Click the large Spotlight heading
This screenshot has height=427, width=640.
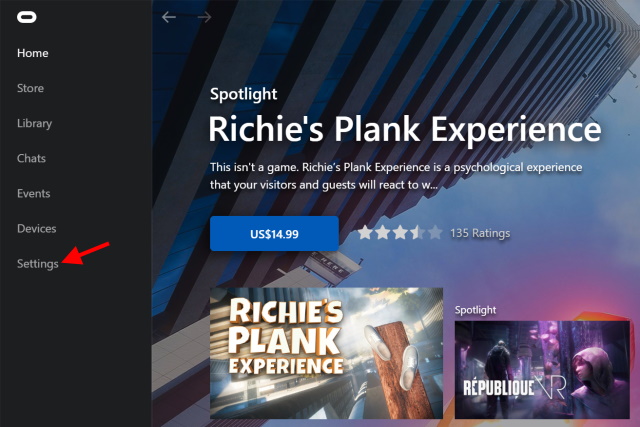click(244, 95)
